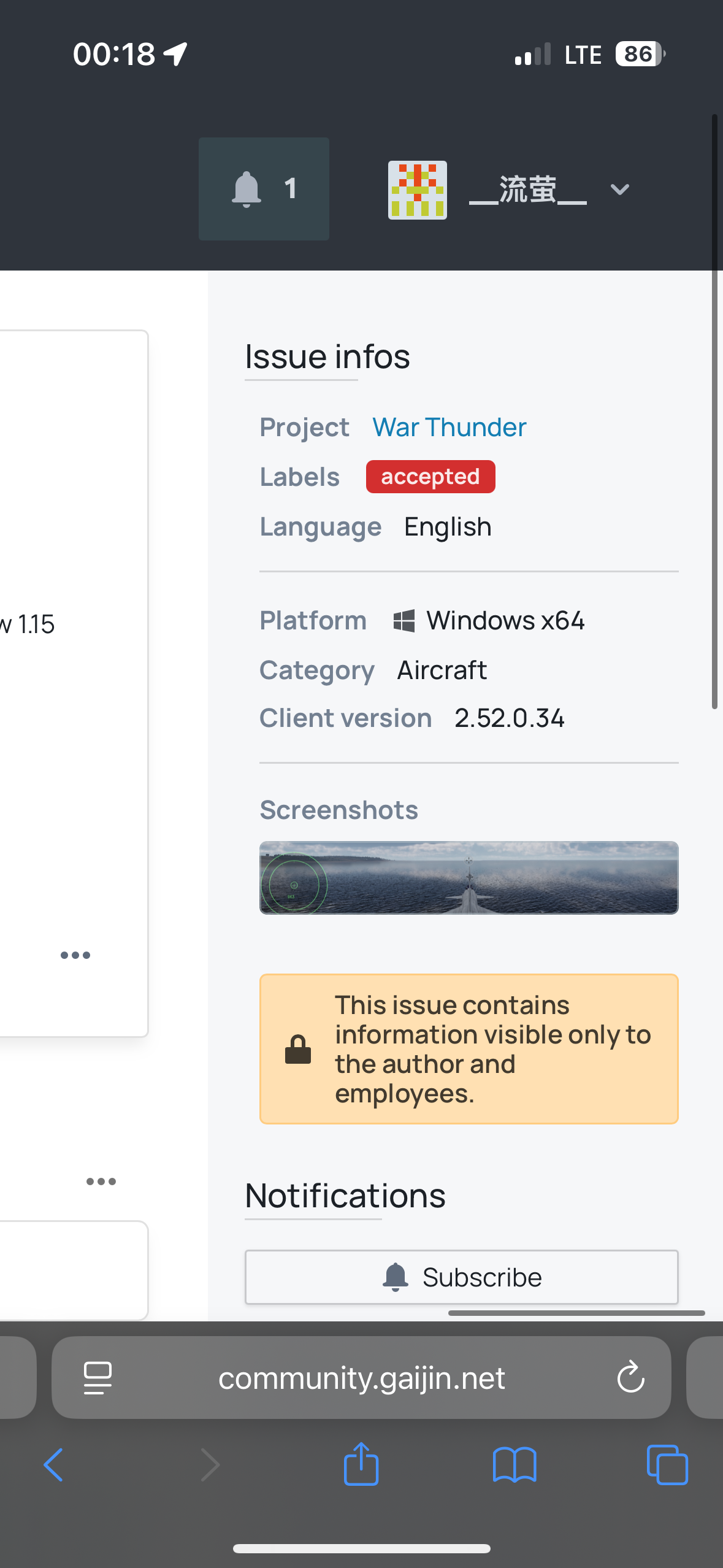Tap the user avatar image
Image resolution: width=723 pixels, height=1568 pixels.
[x=417, y=190]
